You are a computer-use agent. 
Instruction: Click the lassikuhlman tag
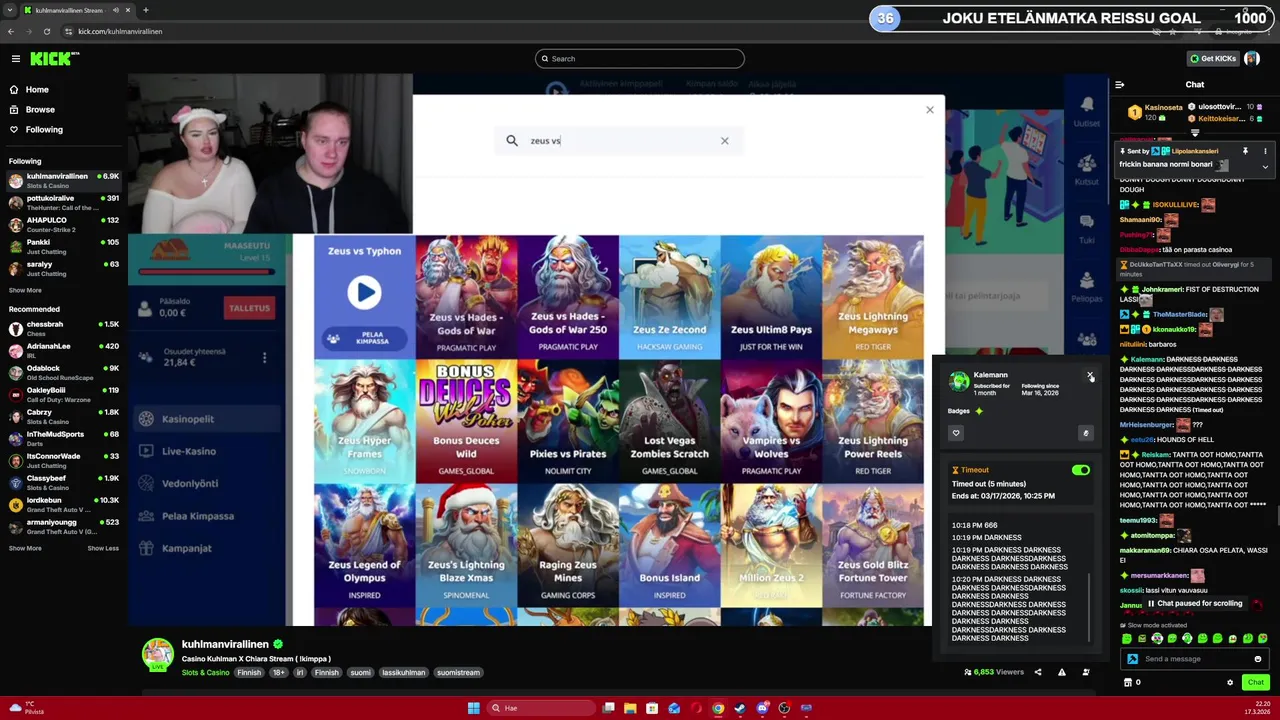point(404,673)
